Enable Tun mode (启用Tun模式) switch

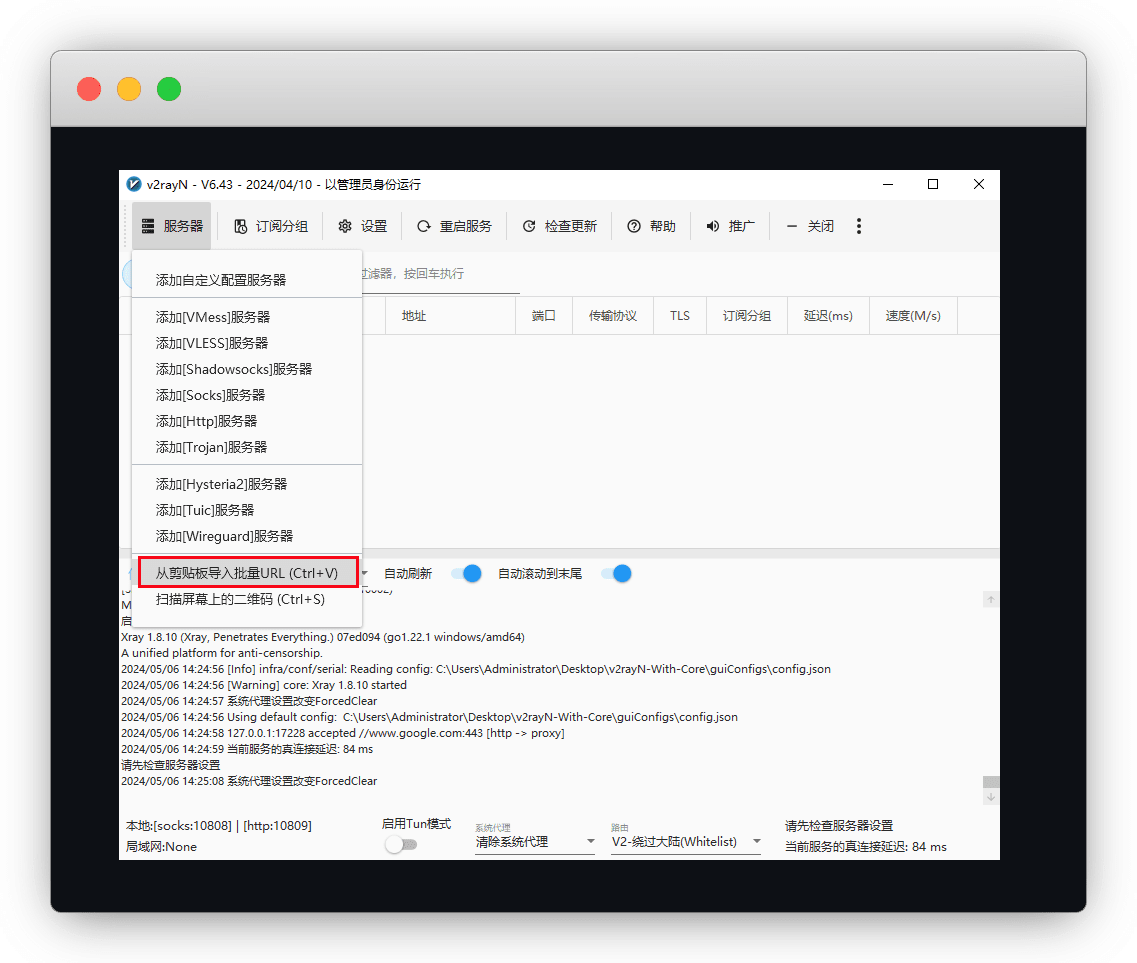point(401,845)
